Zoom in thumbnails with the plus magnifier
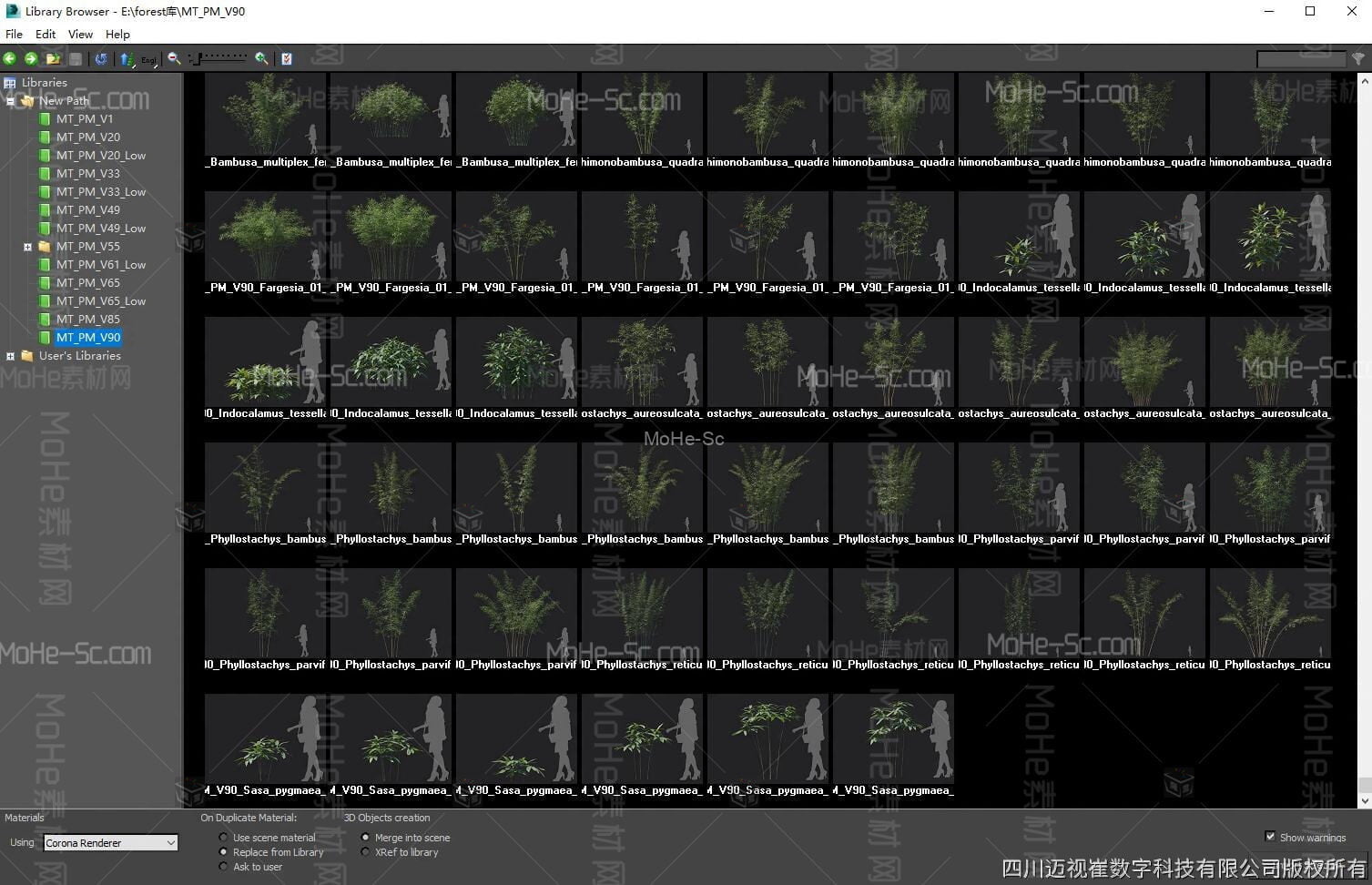This screenshot has width=1372, height=885. pos(261,58)
